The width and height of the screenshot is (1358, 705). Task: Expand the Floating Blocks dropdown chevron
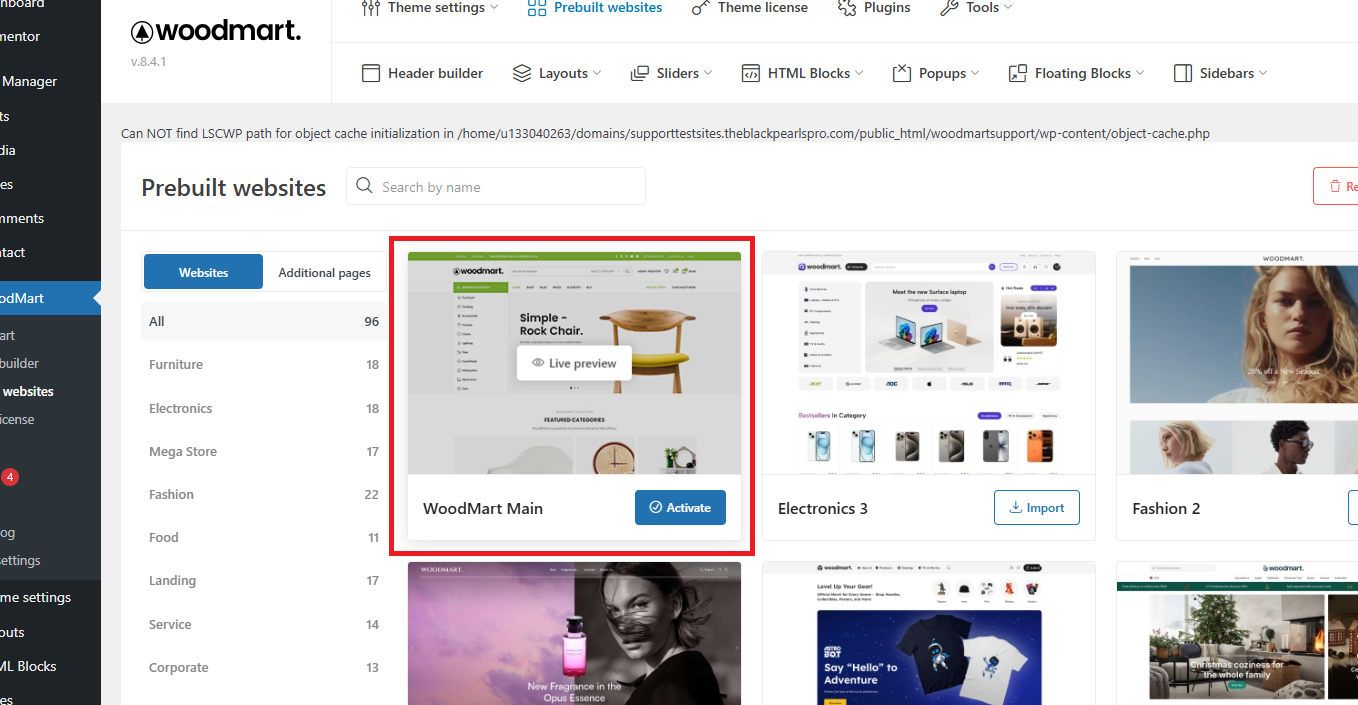1140,73
